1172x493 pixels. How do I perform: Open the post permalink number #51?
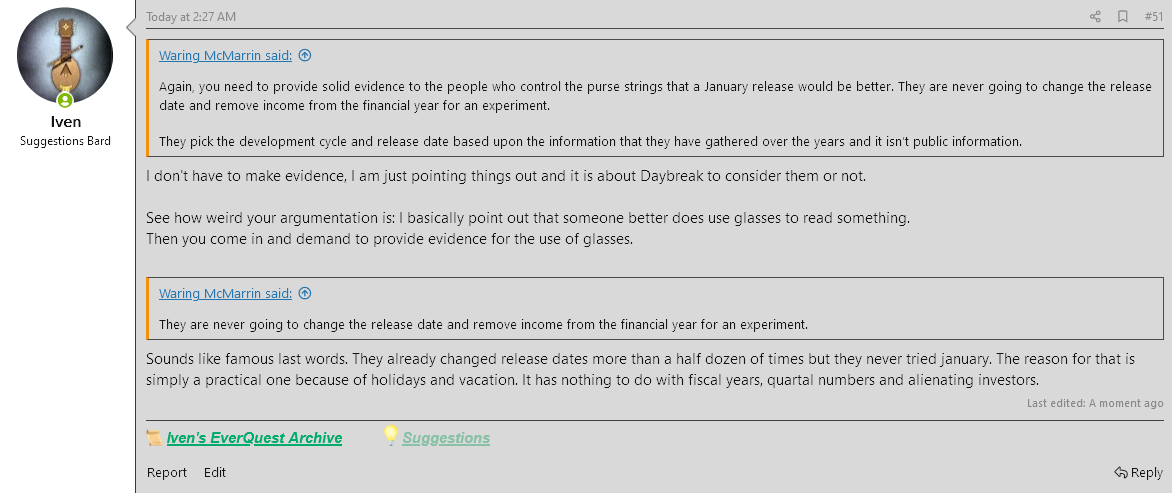1153,17
